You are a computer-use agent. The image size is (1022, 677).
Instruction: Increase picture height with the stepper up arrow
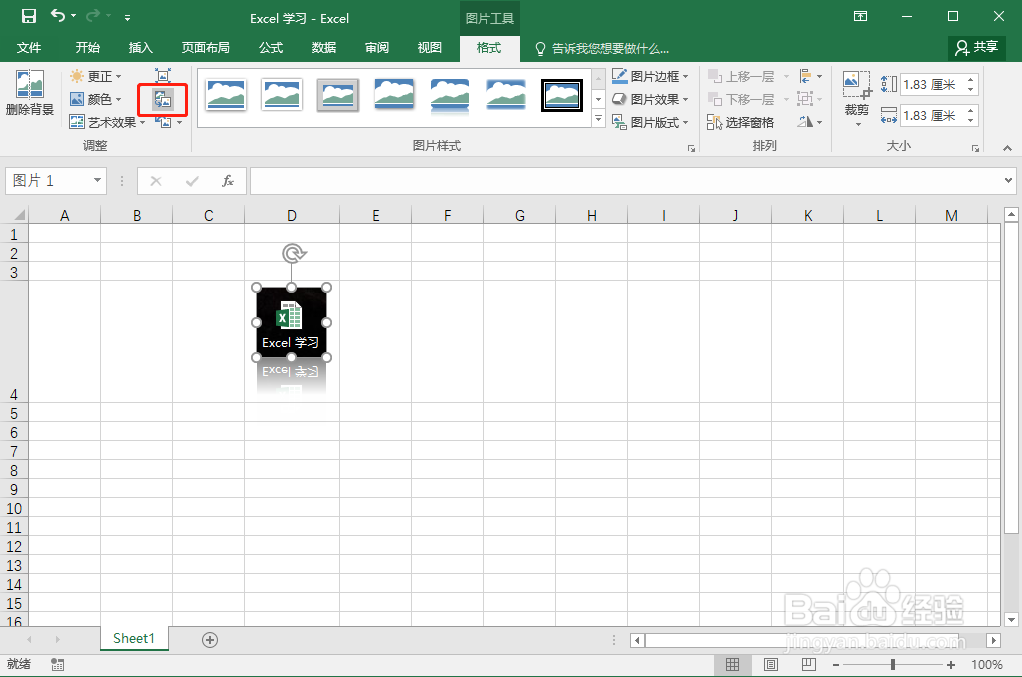click(x=971, y=79)
